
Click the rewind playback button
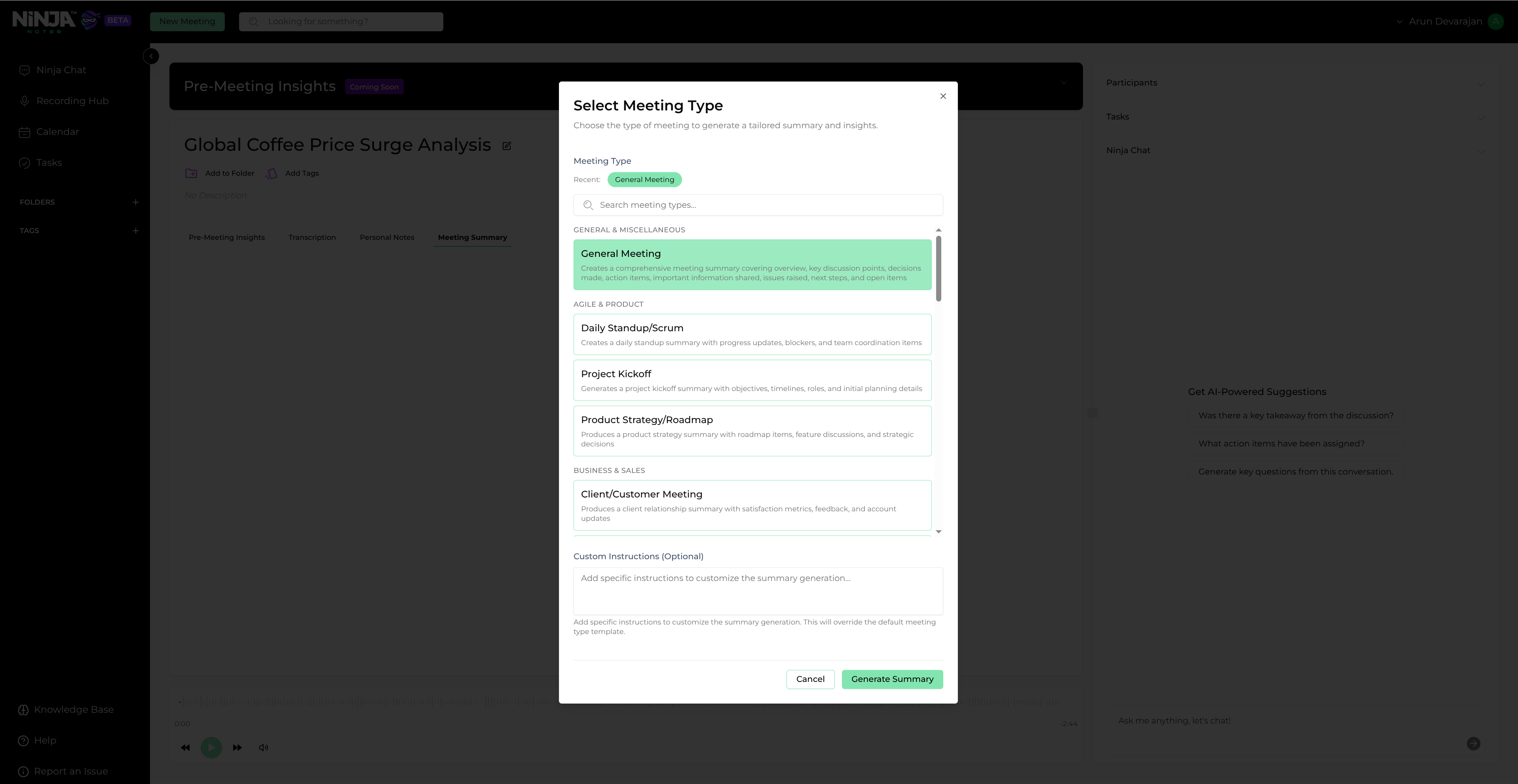tap(185, 747)
